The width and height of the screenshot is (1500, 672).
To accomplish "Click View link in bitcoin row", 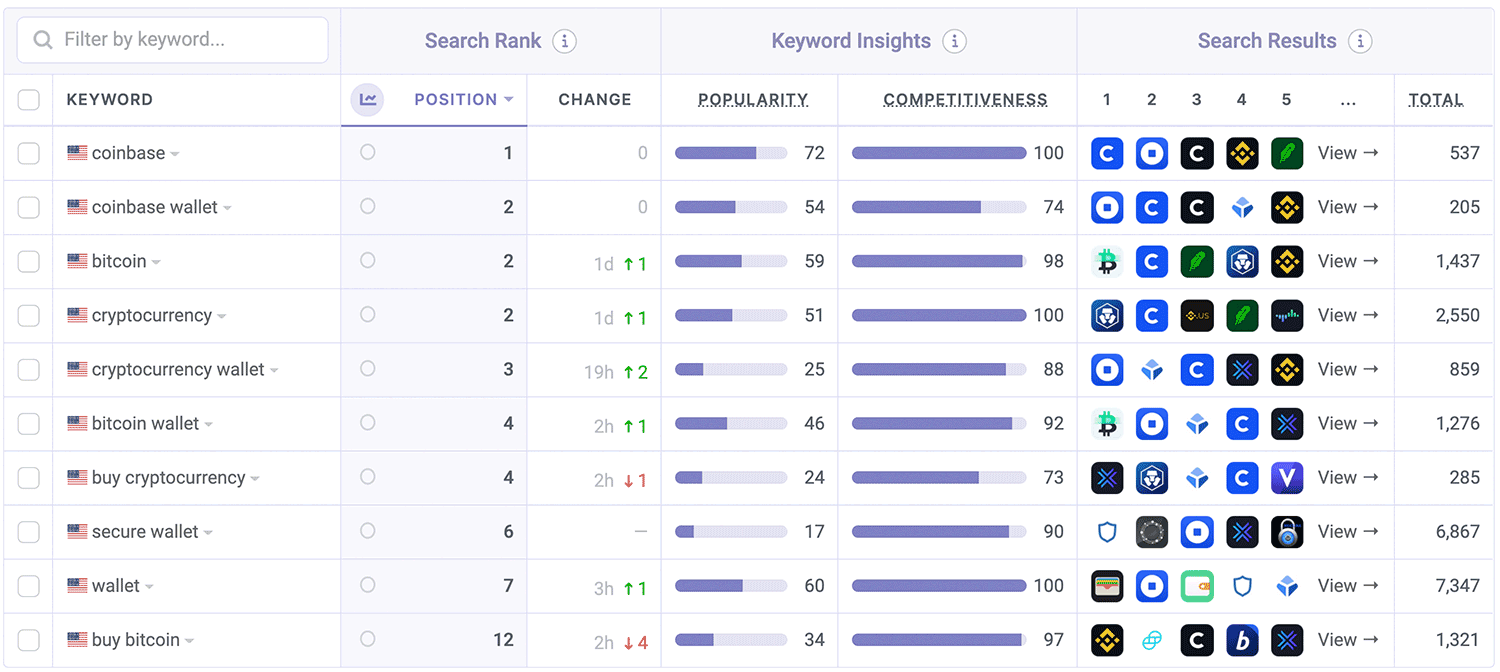I will (1348, 261).
